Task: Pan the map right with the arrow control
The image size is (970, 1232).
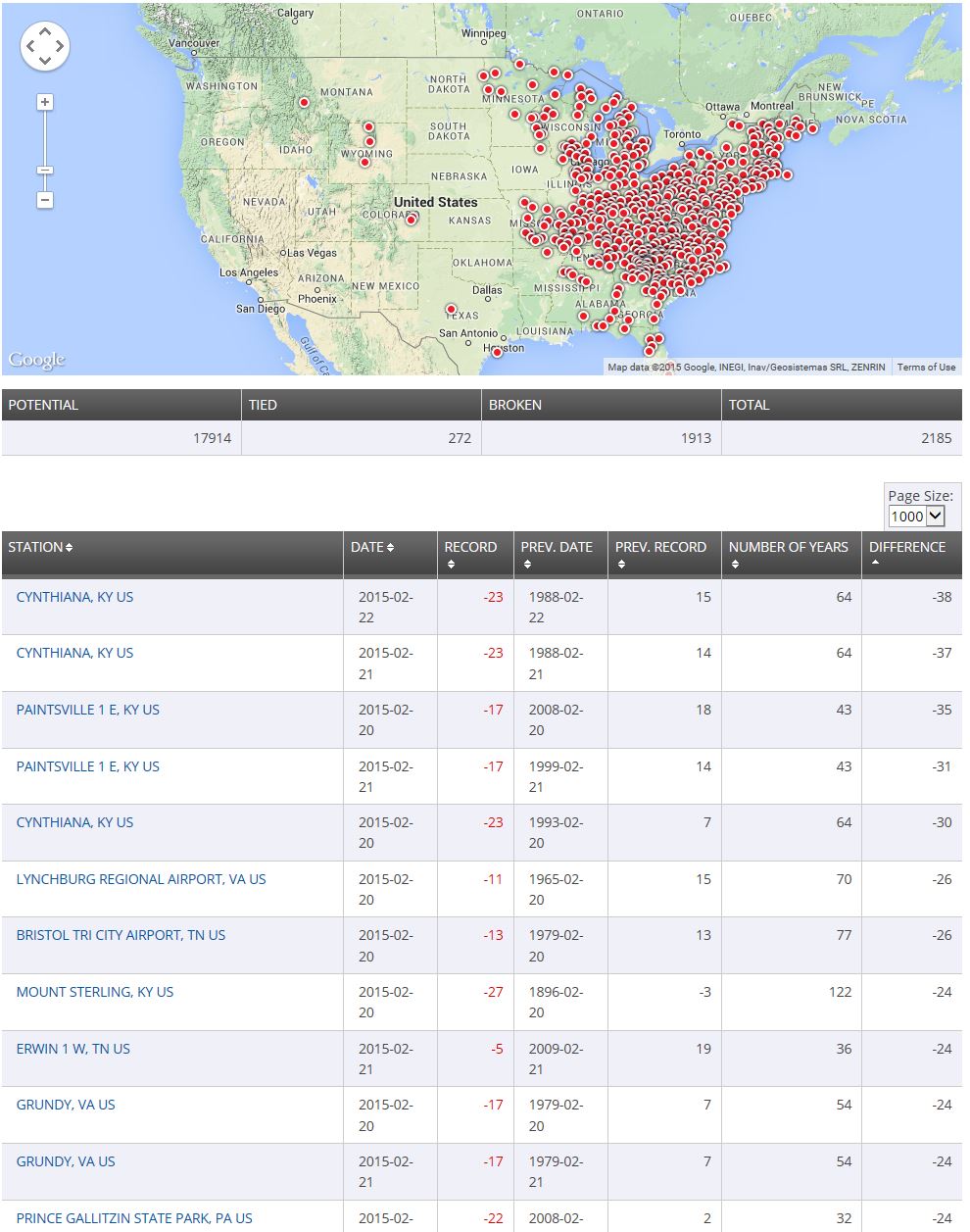Action: tap(59, 46)
